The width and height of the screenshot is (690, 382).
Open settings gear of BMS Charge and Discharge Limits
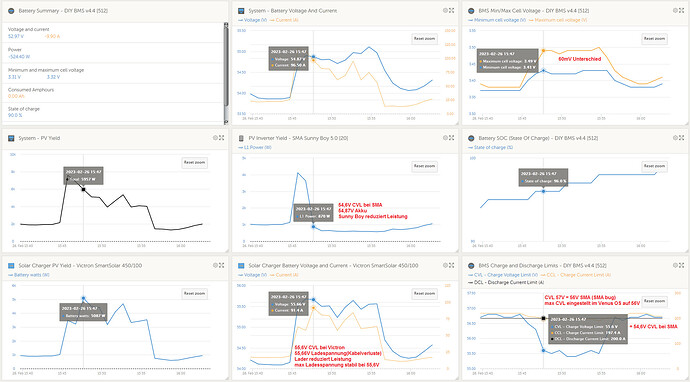[675, 265]
